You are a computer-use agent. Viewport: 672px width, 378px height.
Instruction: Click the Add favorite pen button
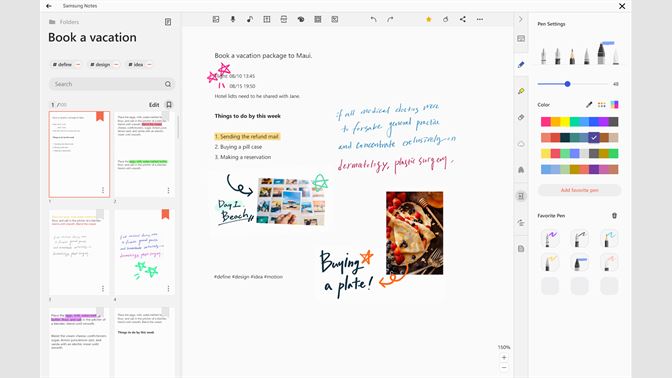(579, 190)
